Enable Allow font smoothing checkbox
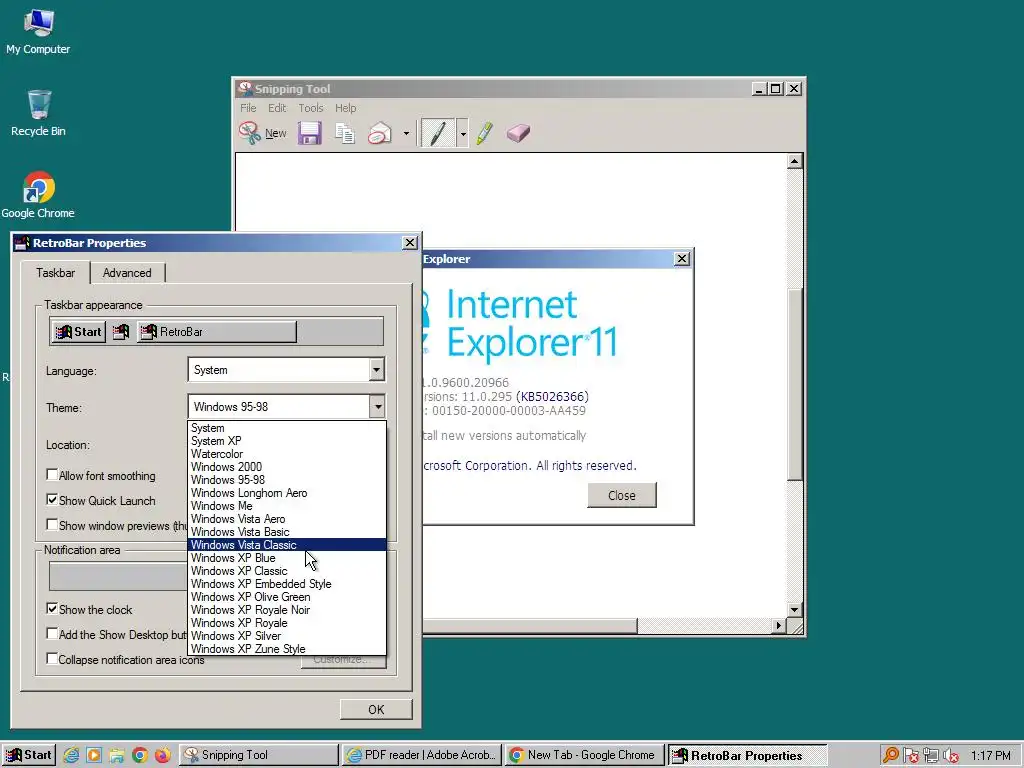Viewport: 1024px width, 768px height. (x=52, y=475)
